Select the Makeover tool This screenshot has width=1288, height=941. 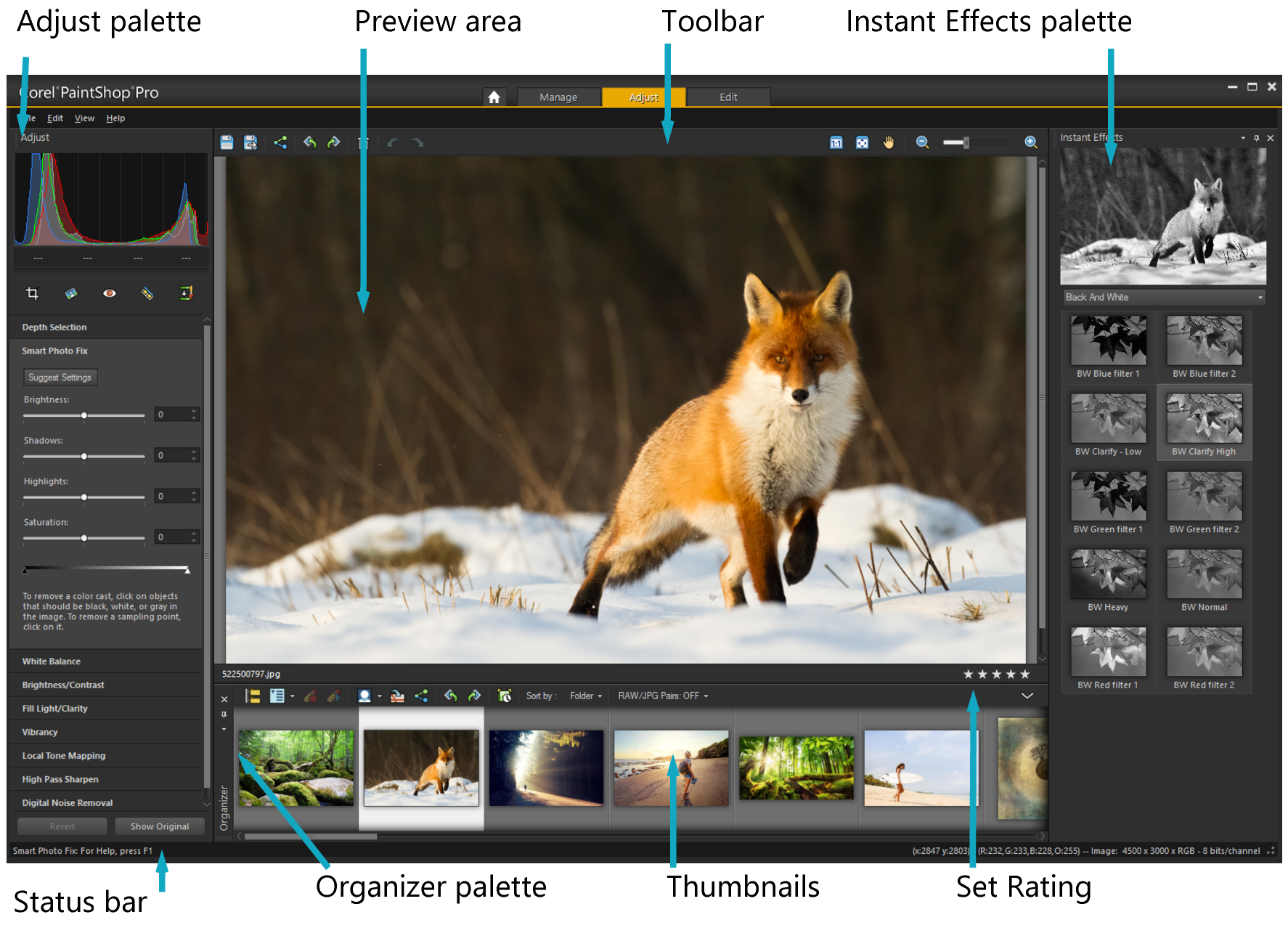(x=147, y=293)
